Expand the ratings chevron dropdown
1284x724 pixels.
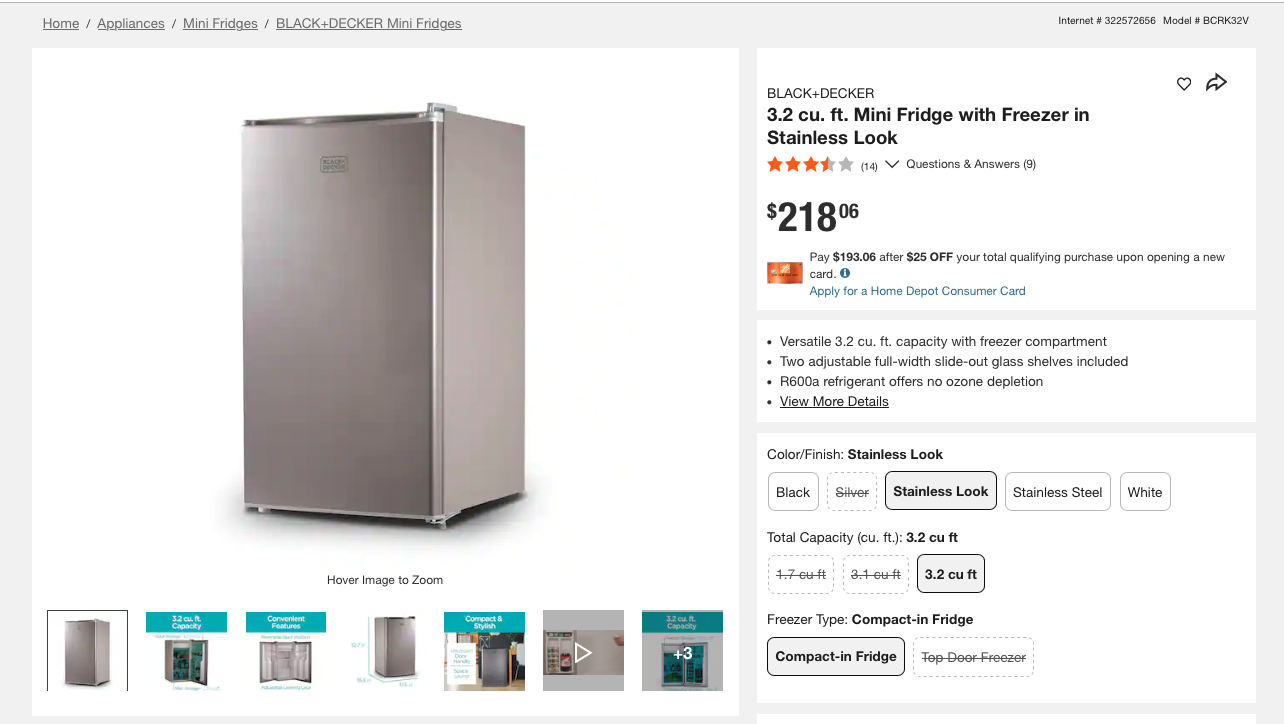[892, 164]
